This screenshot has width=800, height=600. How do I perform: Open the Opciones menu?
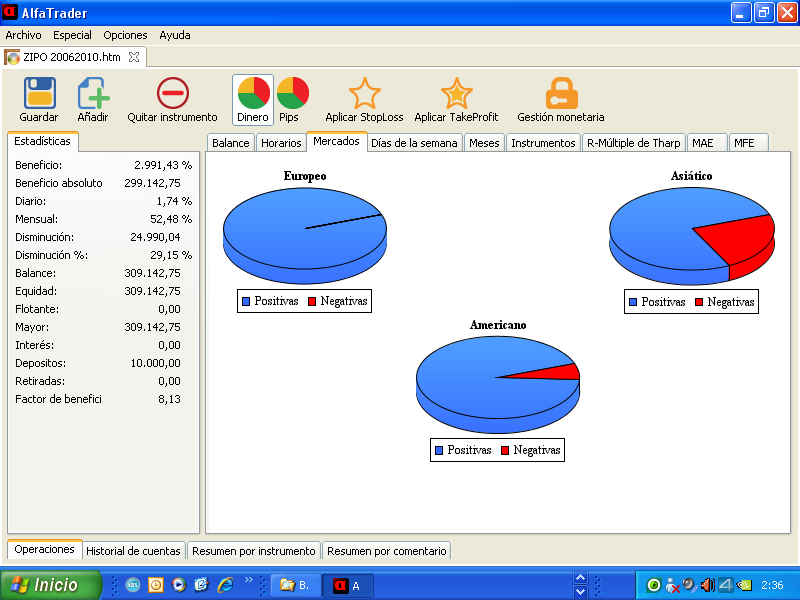(x=125, y=35)
